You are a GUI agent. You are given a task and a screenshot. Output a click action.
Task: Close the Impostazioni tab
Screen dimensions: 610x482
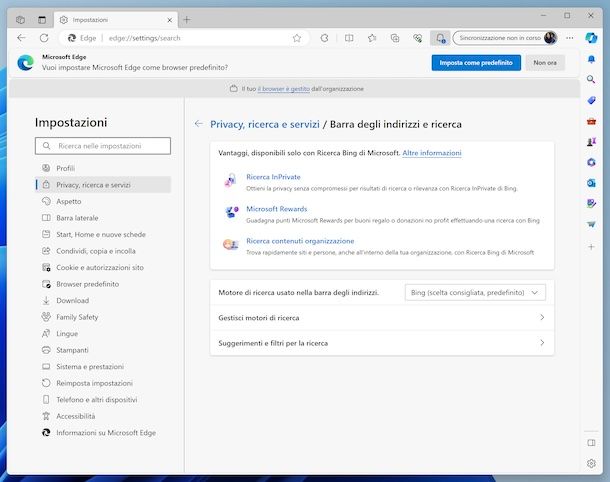(170, 20)
